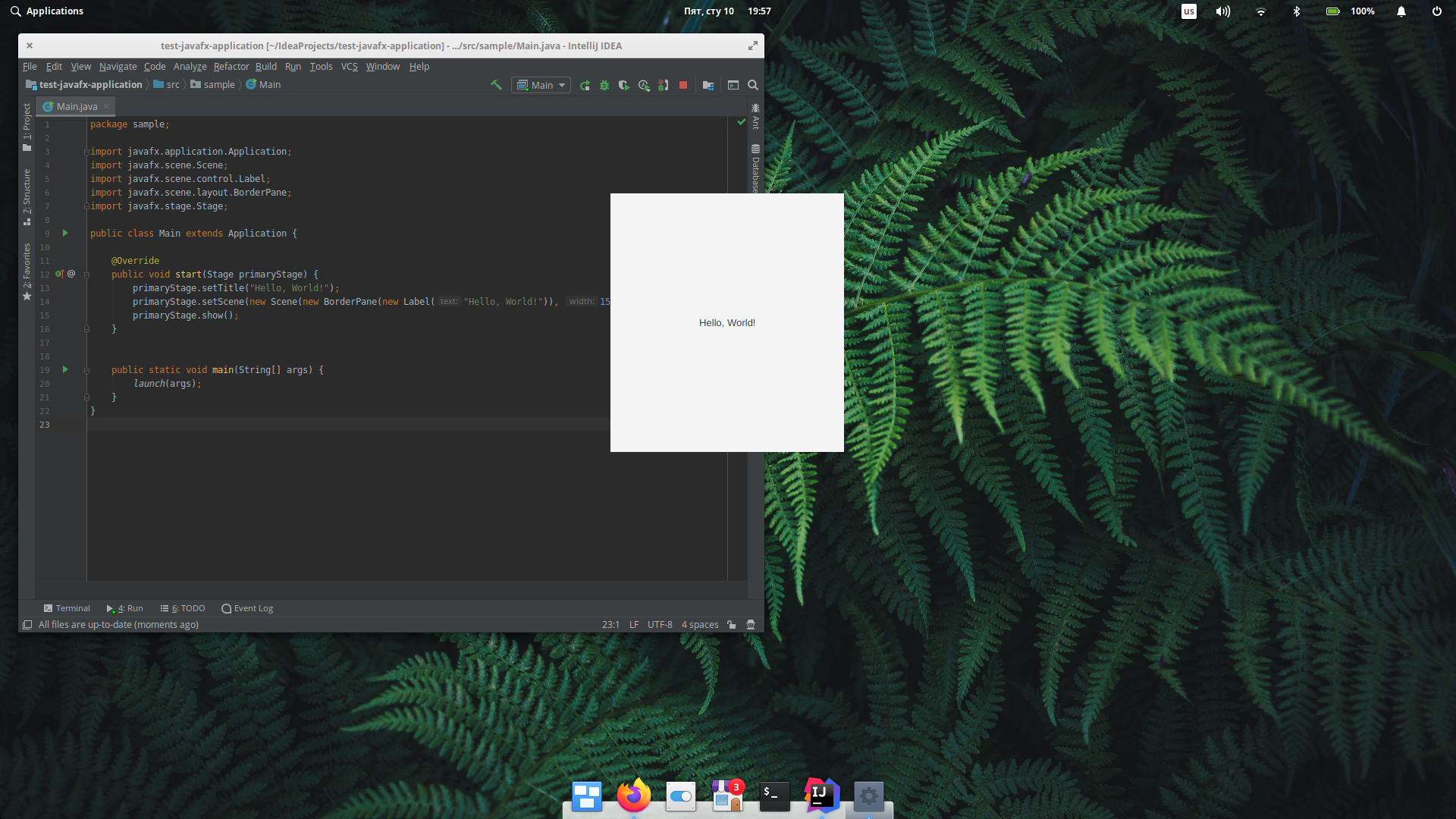
Task: Click the override gutter icon on line 12
Action: click(59, 275)
